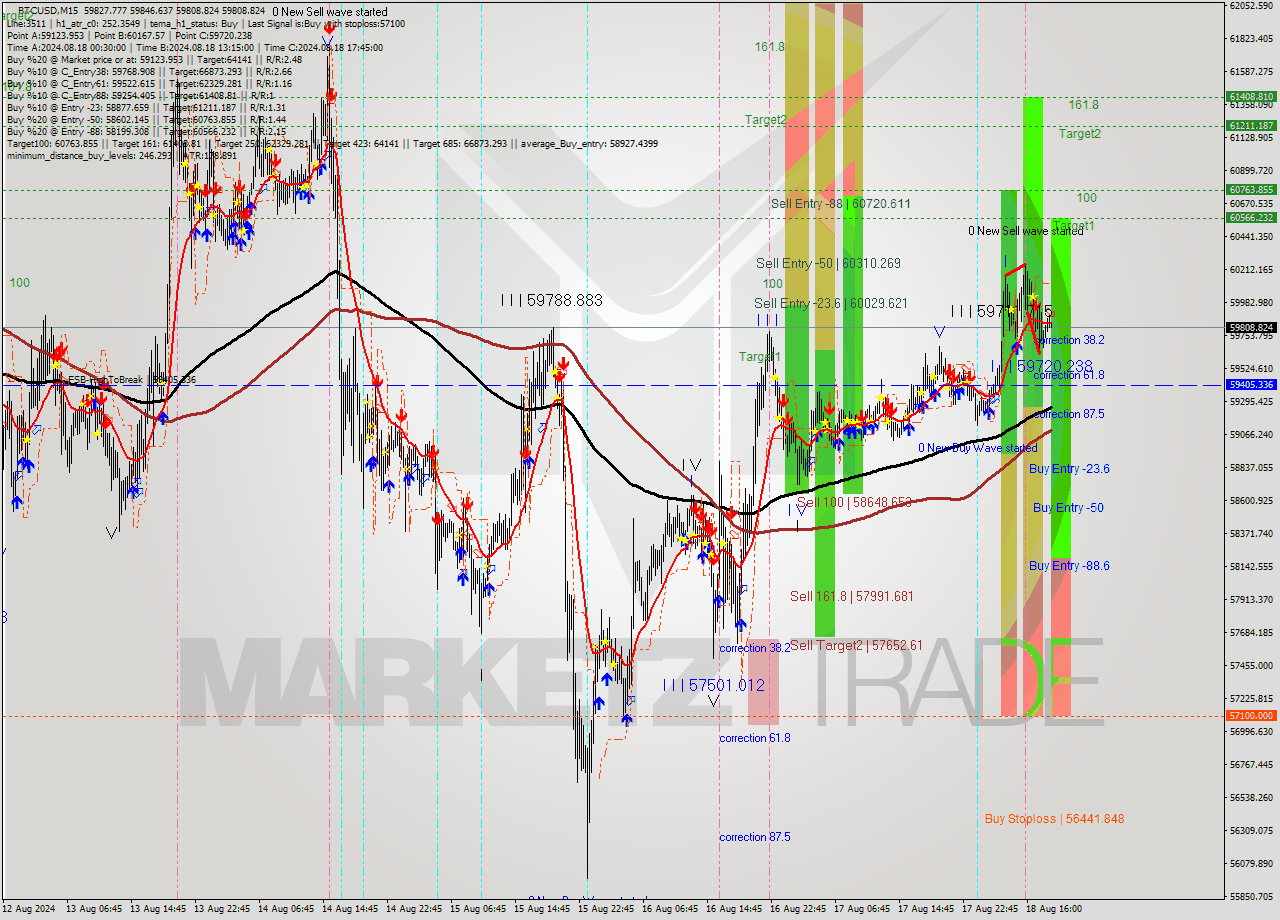Click the 'Sell Entry -23.6 | 60029.621' label
This screenshot has height=920, width=1280.
click(831, 303)
